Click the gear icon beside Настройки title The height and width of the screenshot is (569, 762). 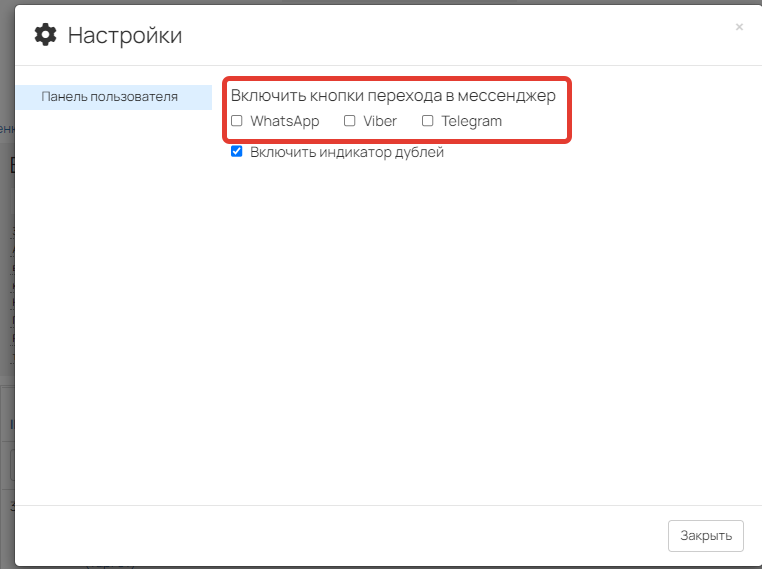click(x=45, y=35)
